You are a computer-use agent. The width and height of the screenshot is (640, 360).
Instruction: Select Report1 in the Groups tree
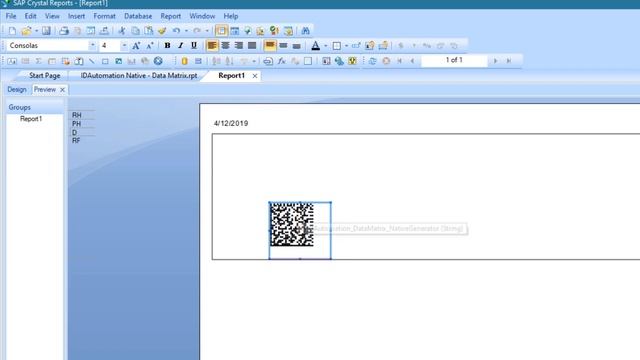click(31, 119)
